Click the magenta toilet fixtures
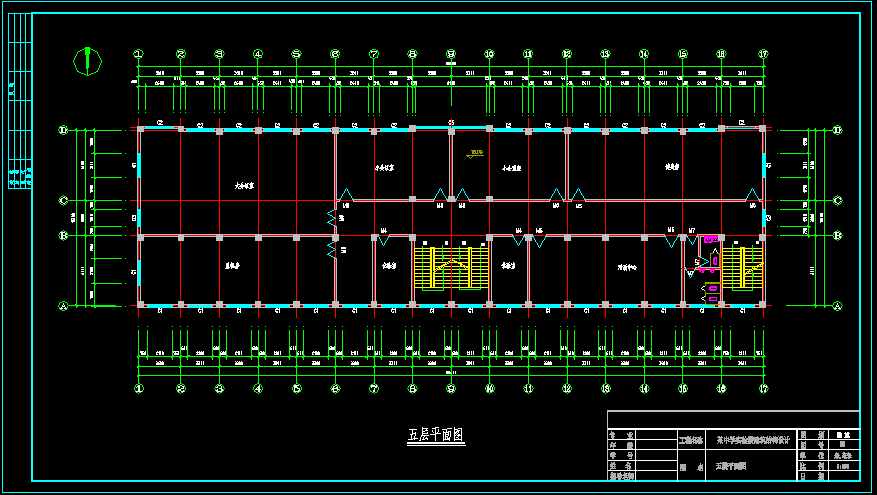This screenshot has height=495, width=877. pyautogui.click(x=712, y=289)
